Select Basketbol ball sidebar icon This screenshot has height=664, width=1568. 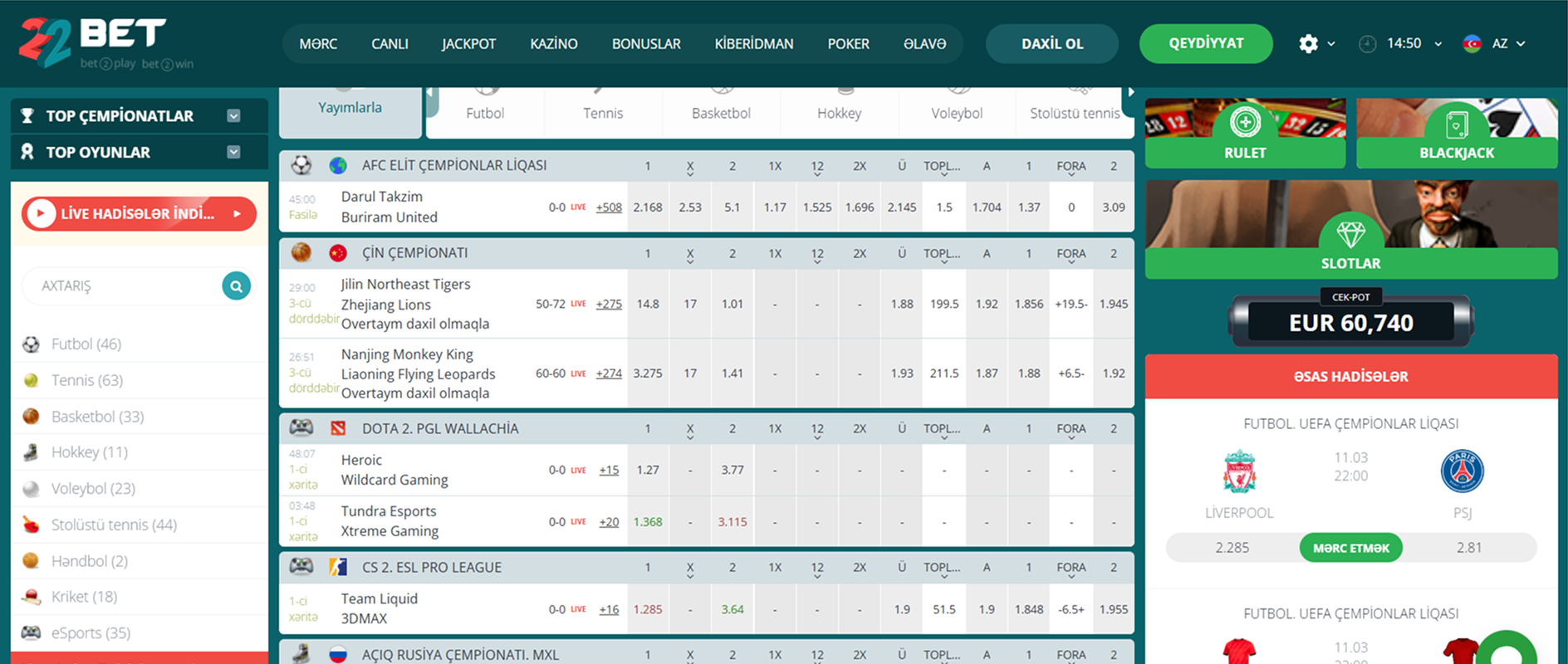point(31,417)
